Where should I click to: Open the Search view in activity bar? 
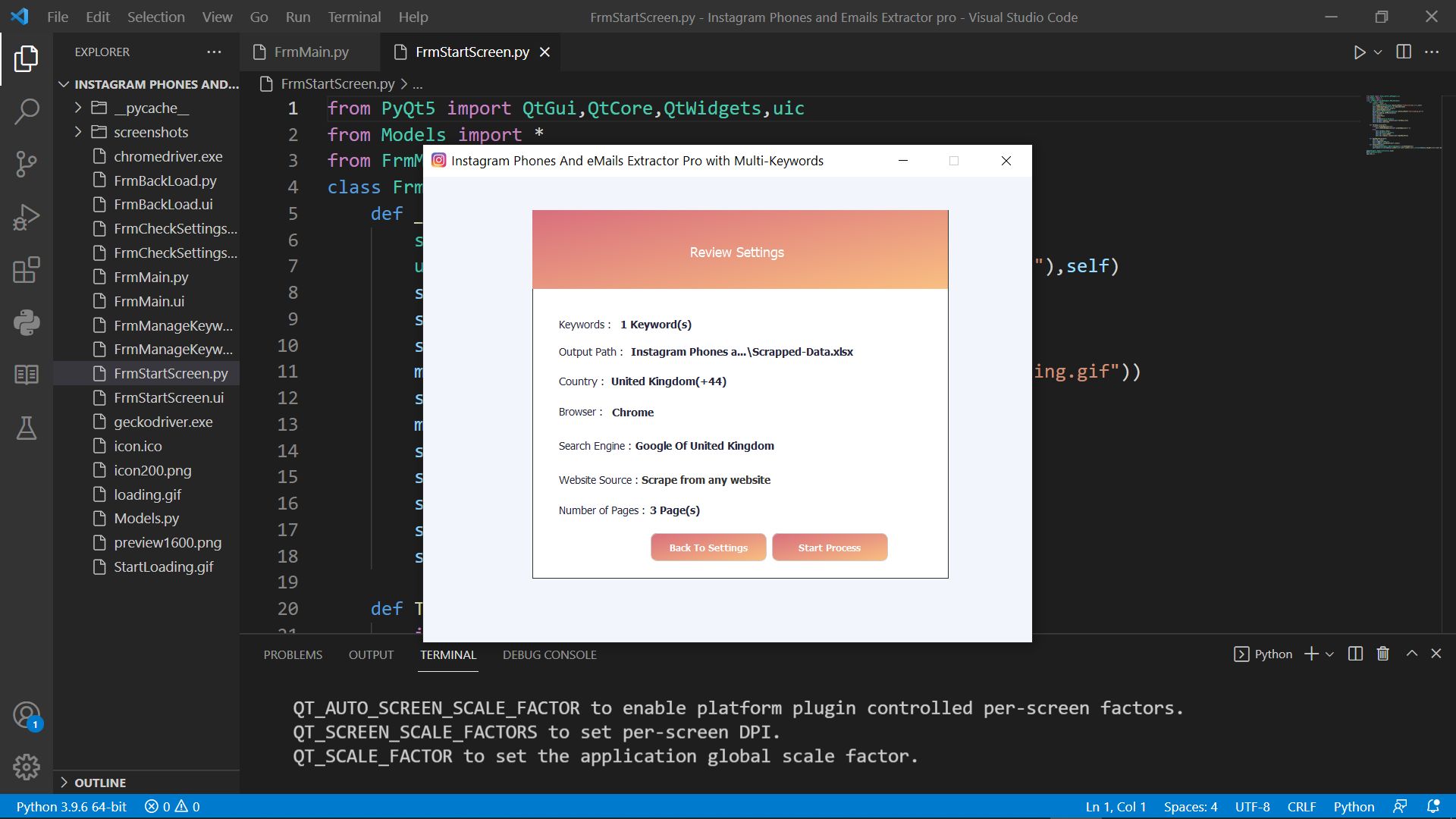pos(27,111)
